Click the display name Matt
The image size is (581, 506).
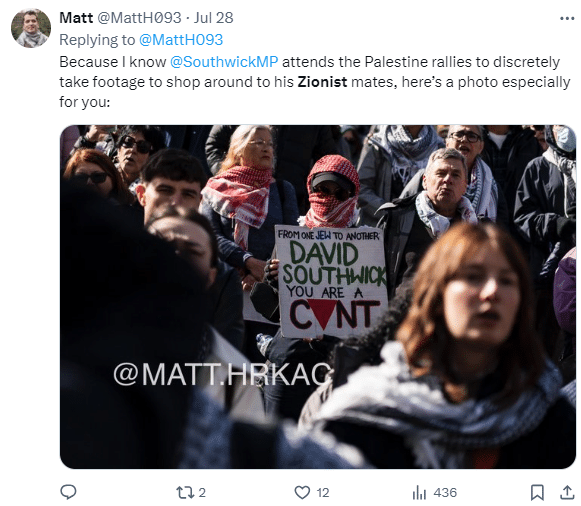click(x=76, y=18)
